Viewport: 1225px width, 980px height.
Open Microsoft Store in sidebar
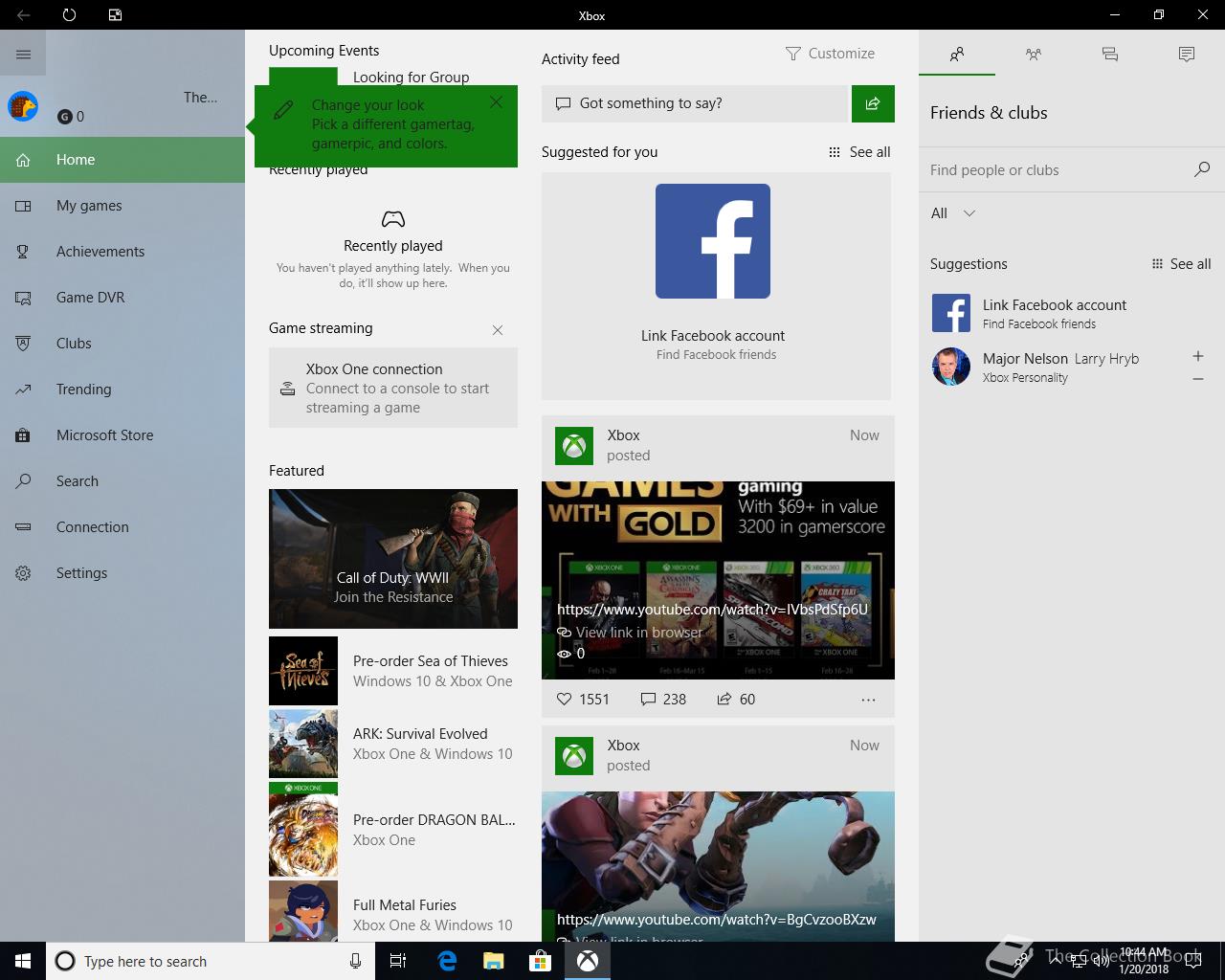pos(122,435)
